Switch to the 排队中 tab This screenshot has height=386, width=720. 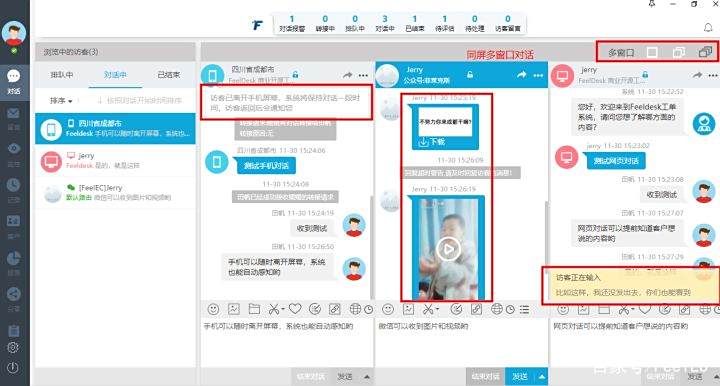(62, 75)
